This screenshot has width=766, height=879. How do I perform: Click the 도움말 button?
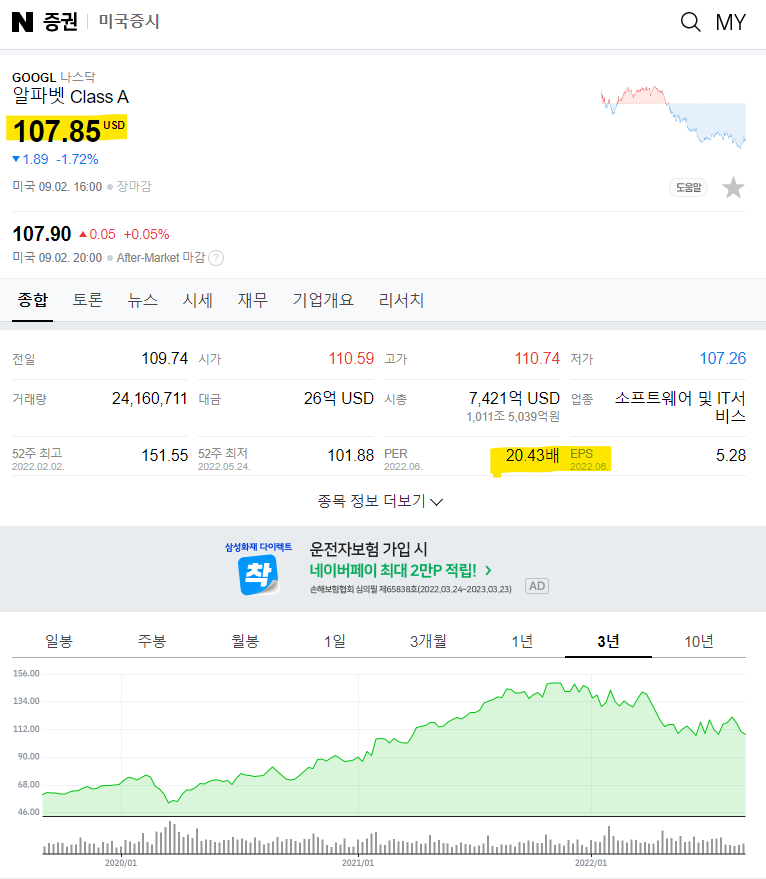coord(688,186)
